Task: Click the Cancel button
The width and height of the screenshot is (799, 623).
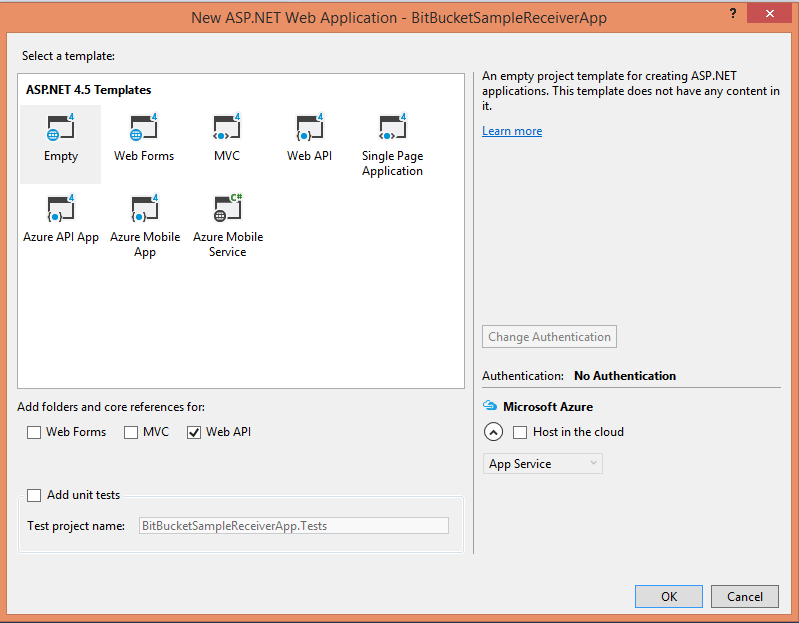Action: [744, 597]
